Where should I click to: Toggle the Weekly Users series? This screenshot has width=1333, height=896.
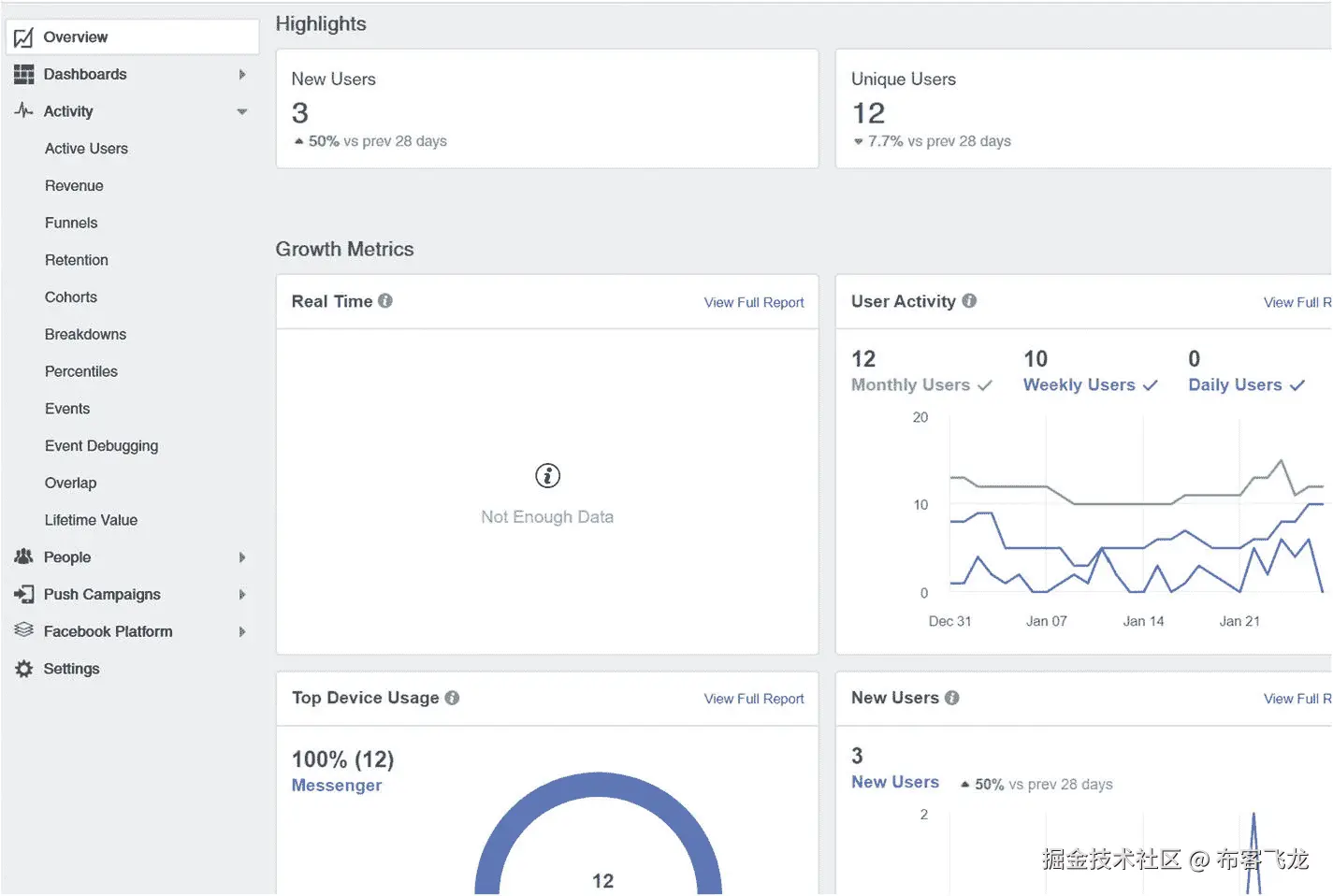(x=1091, y=384)
